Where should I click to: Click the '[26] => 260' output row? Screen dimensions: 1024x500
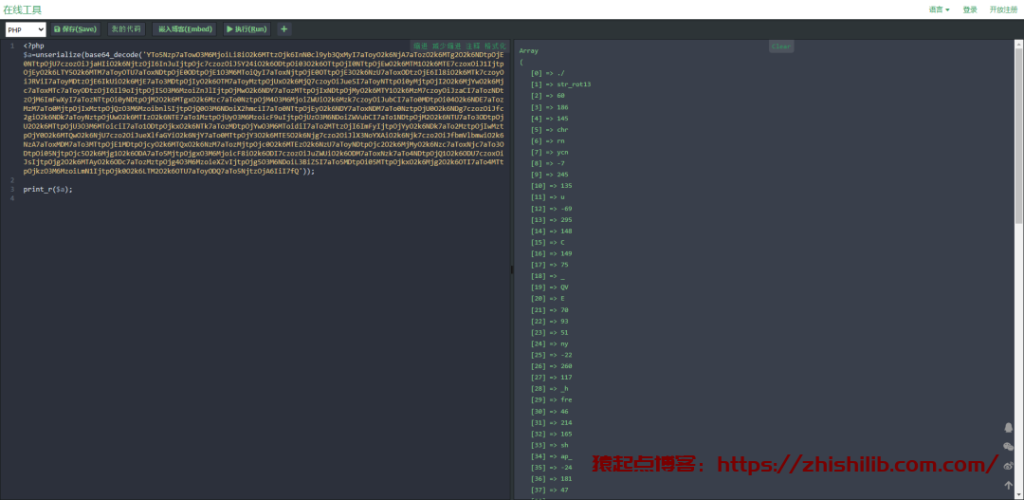[551, 366]
